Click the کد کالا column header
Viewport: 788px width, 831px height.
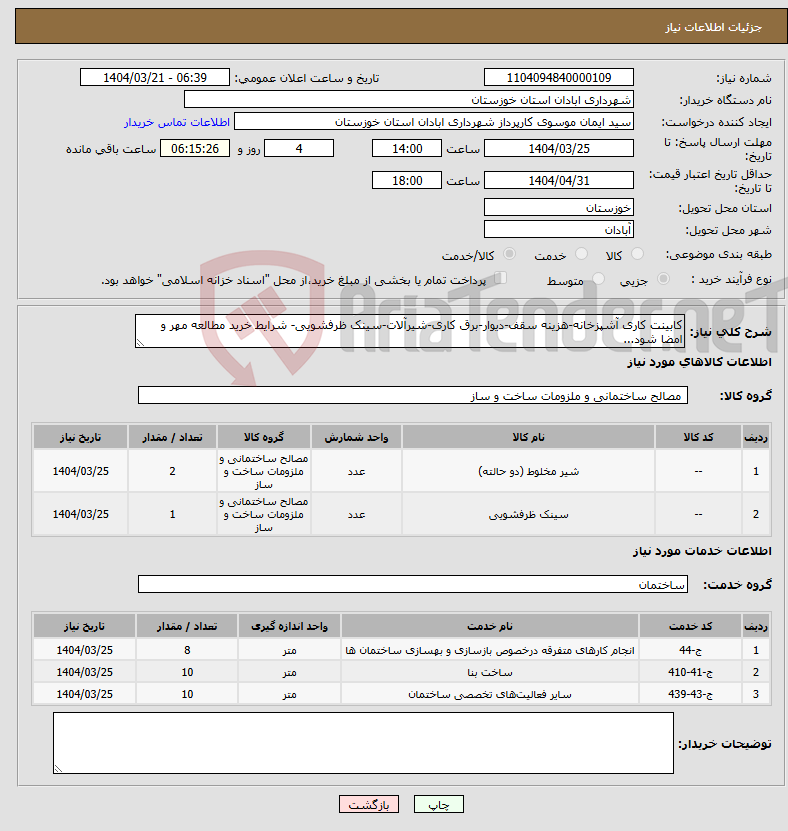[698, 437]
